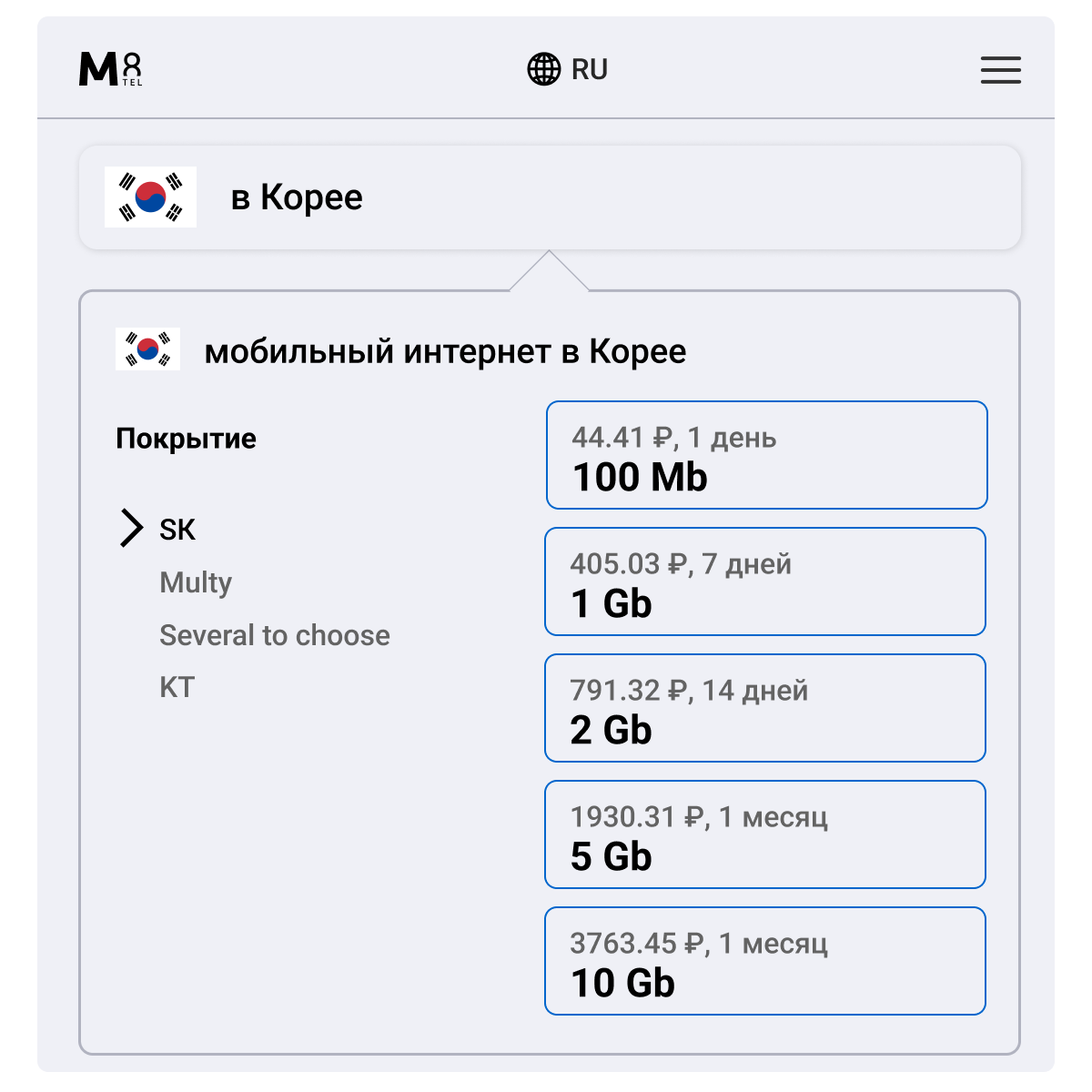Click the 'Покрытие' coverage label

(186, 439)
